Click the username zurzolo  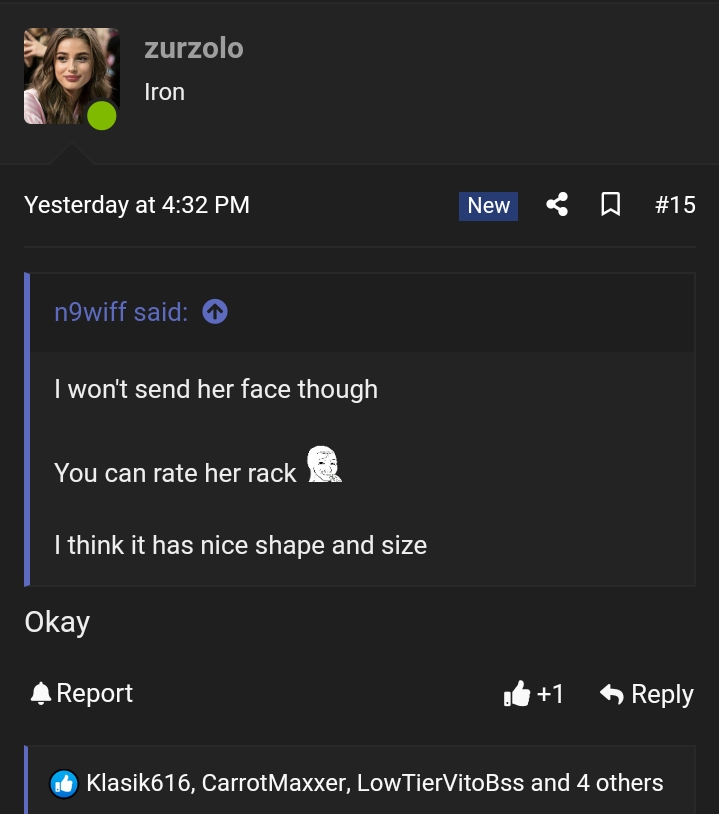194,48
